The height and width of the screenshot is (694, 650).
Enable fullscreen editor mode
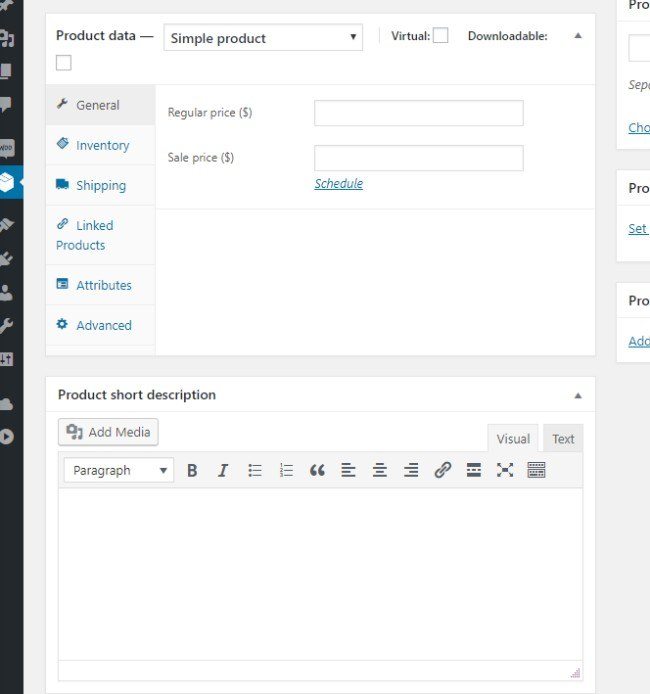505,470
